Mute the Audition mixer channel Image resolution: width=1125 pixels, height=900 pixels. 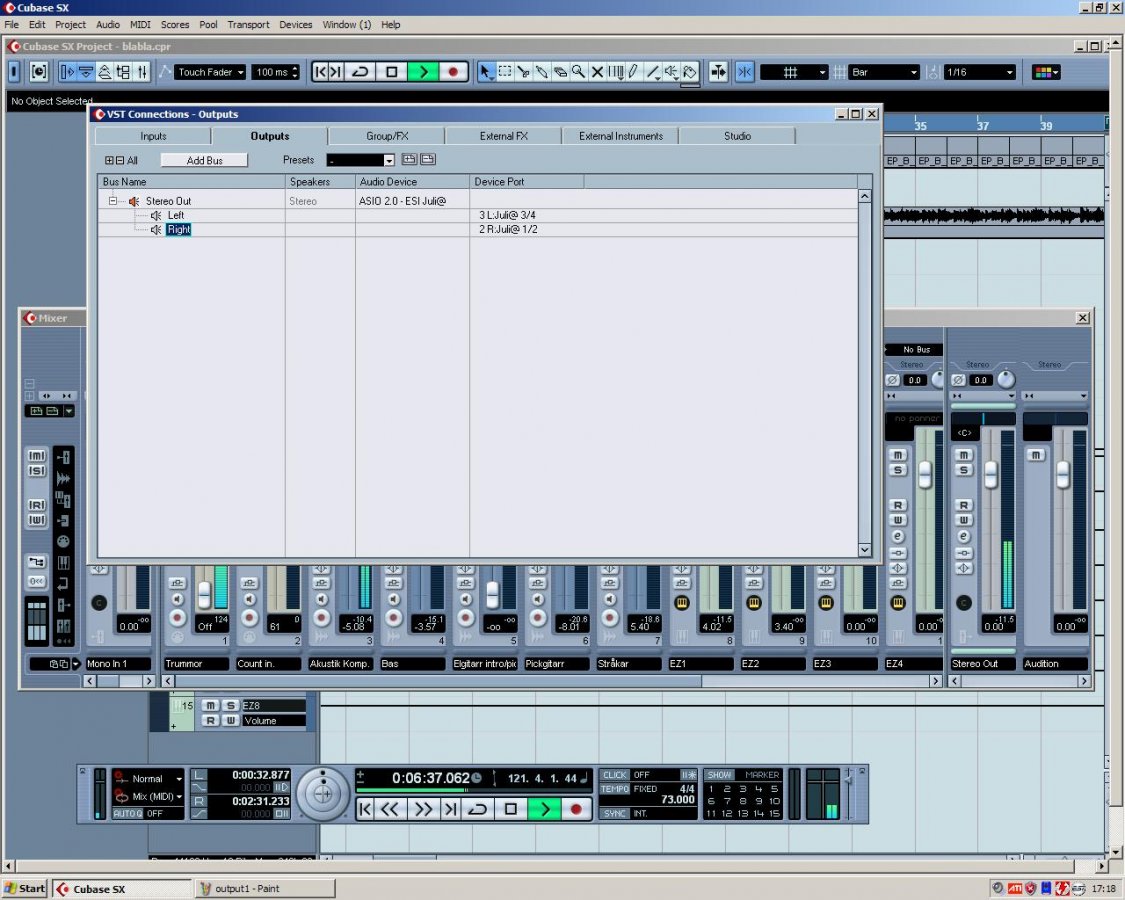(x=1035, y=455)
